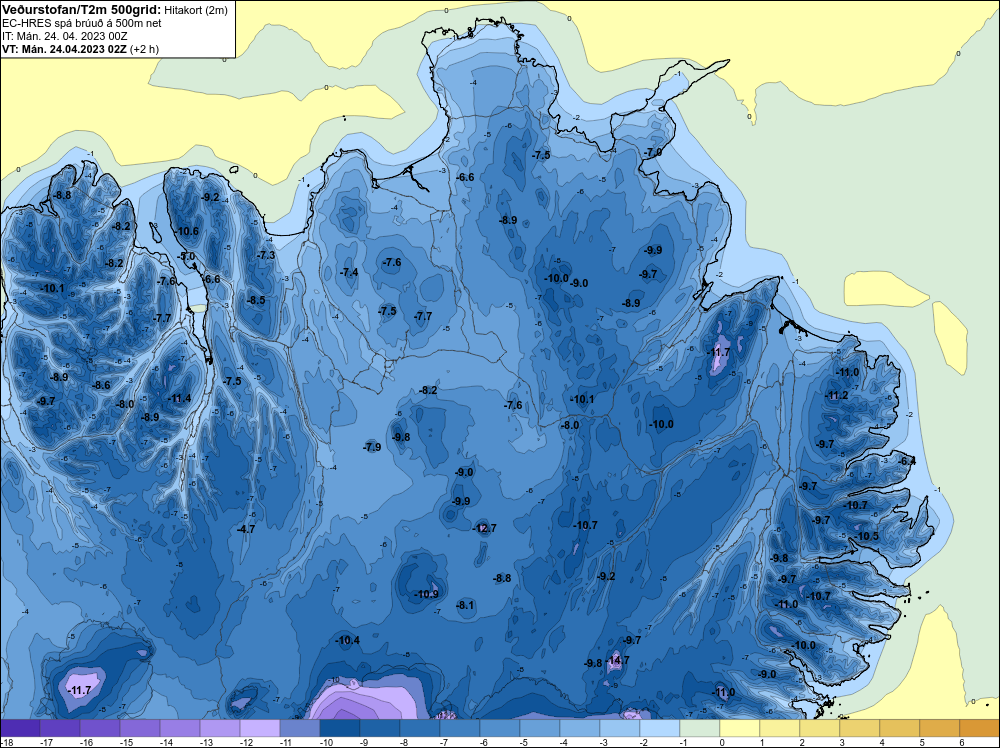Click the pale green legend swatch above -1

point(699,728)
